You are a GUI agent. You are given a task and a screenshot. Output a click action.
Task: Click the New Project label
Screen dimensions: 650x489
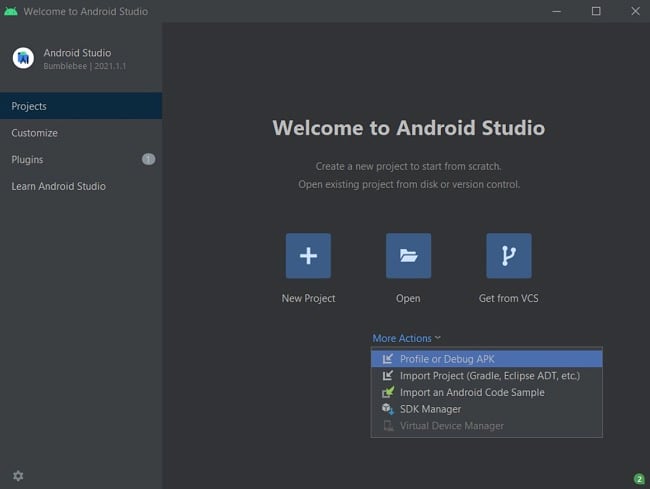(x=308, y=298)
